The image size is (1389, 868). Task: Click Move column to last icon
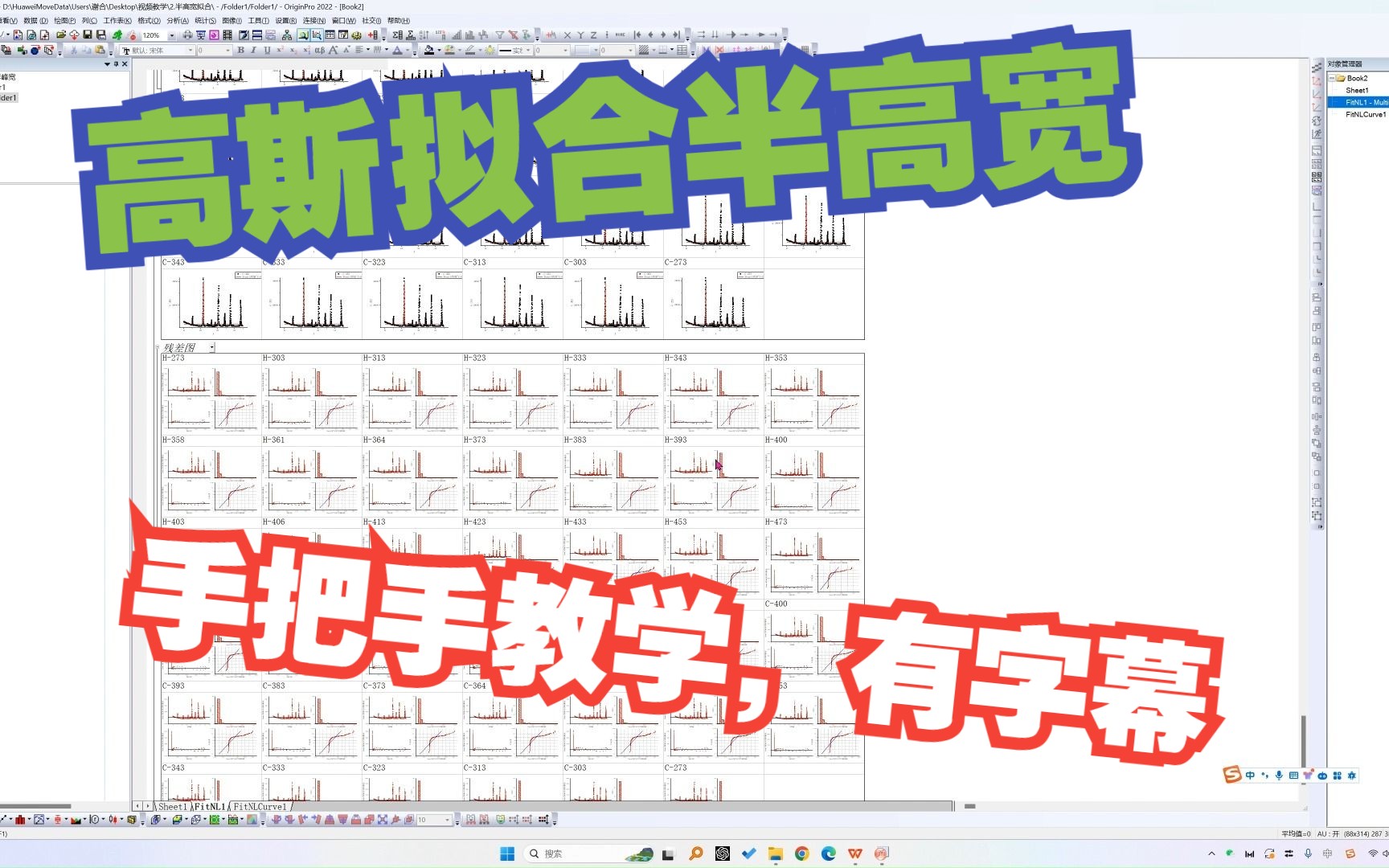point(676,35)
